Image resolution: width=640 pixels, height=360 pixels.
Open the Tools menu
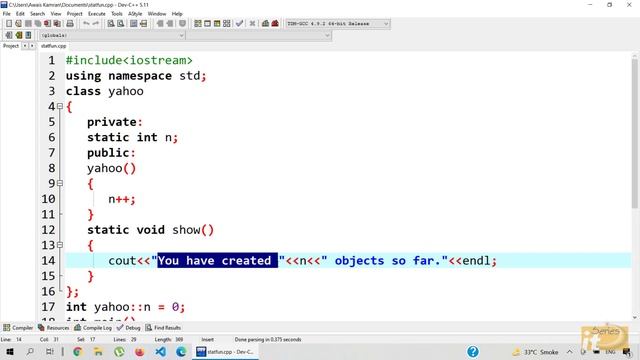(x=117, y=13)
